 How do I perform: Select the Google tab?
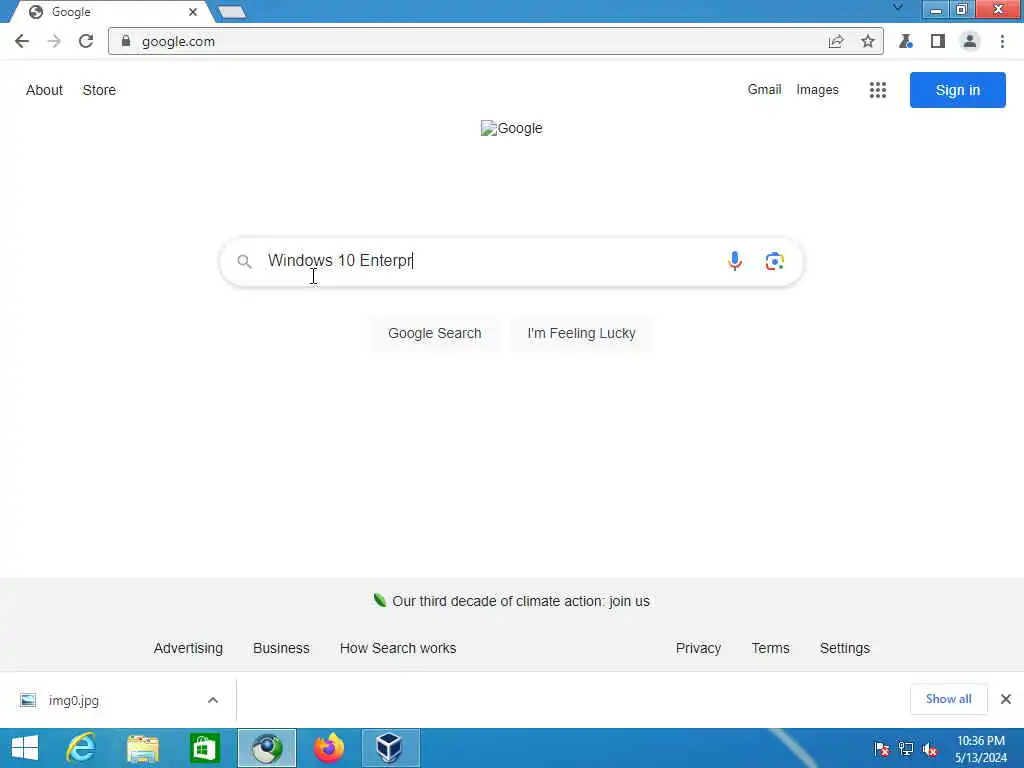coord(111,12)
